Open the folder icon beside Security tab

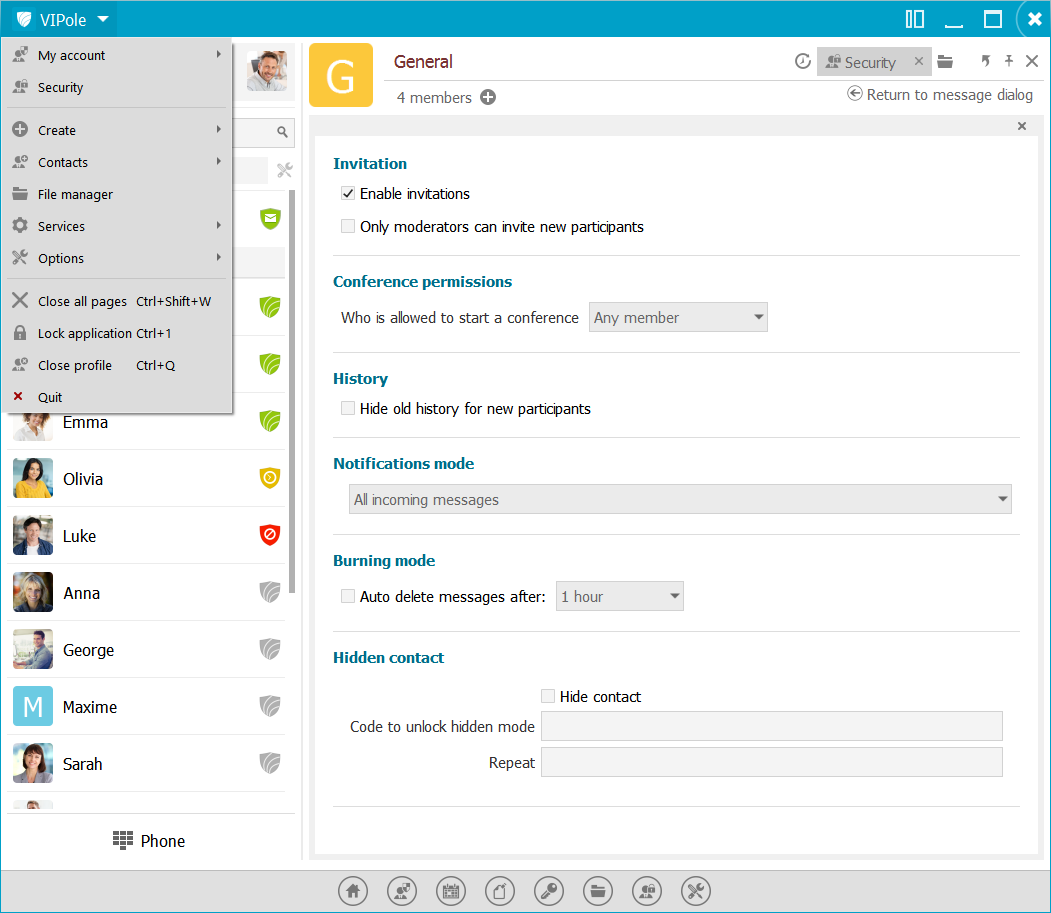(x=945, y=62)
